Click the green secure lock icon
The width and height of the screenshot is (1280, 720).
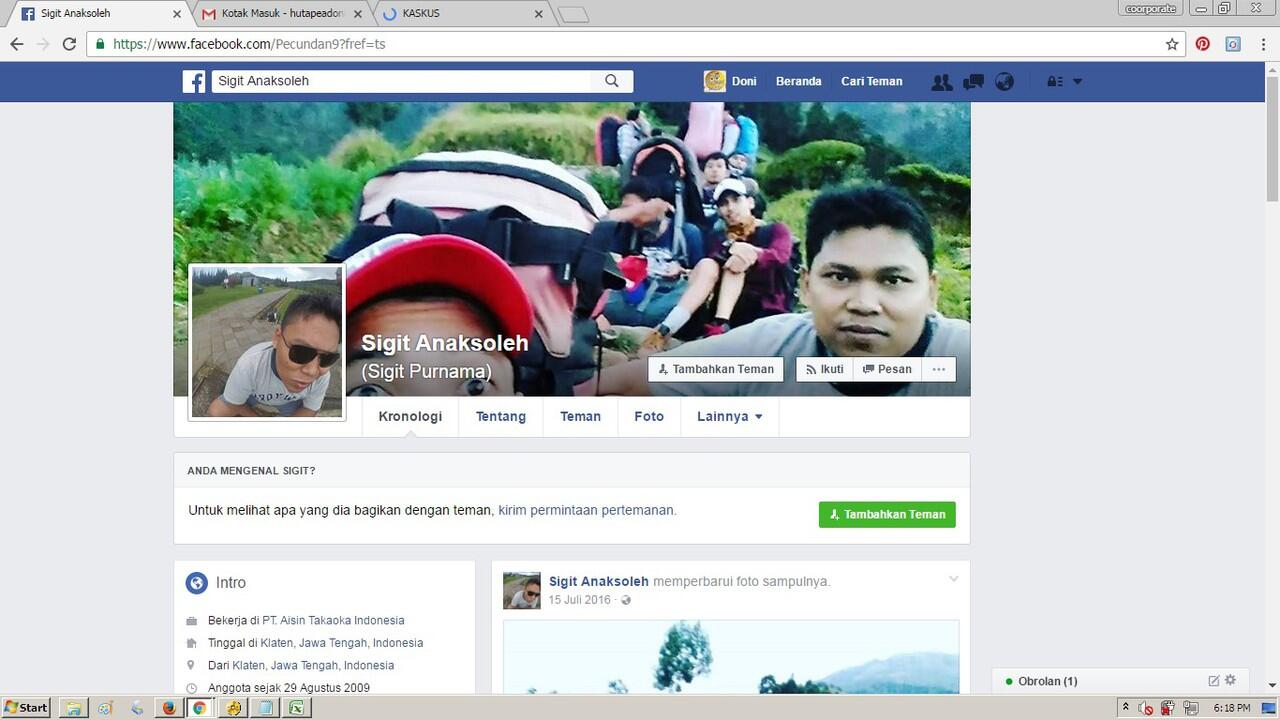point(100,44)
